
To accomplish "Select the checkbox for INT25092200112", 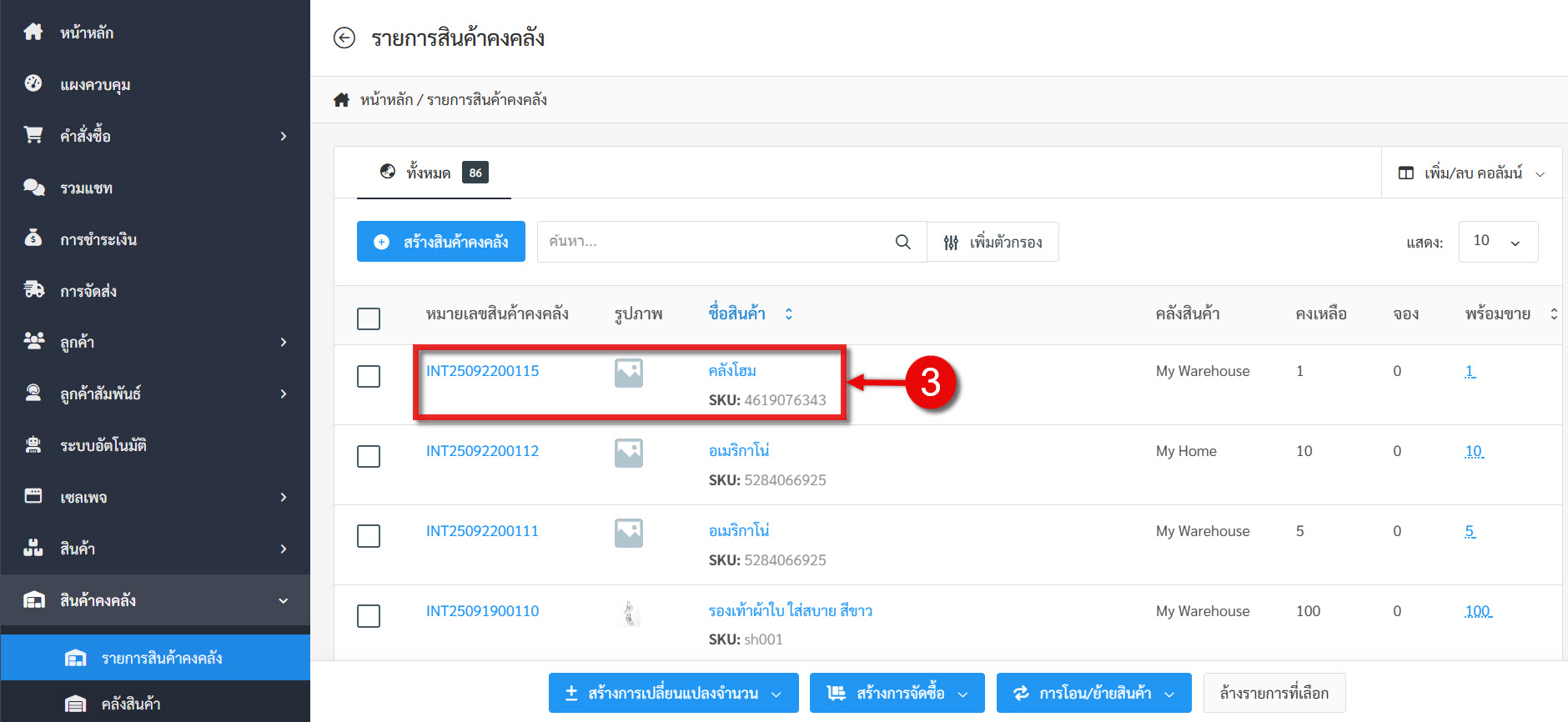I will tap(369, 456).
